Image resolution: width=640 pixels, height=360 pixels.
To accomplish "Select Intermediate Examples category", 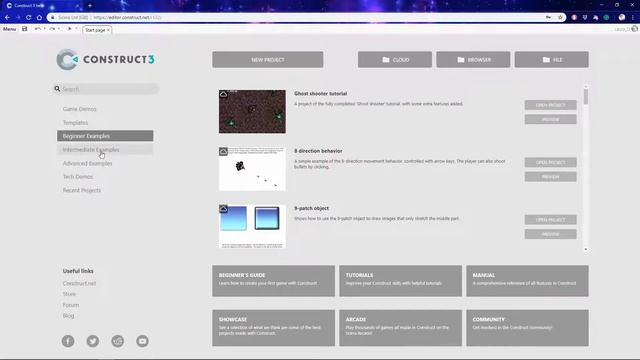I will click(105, 150).
